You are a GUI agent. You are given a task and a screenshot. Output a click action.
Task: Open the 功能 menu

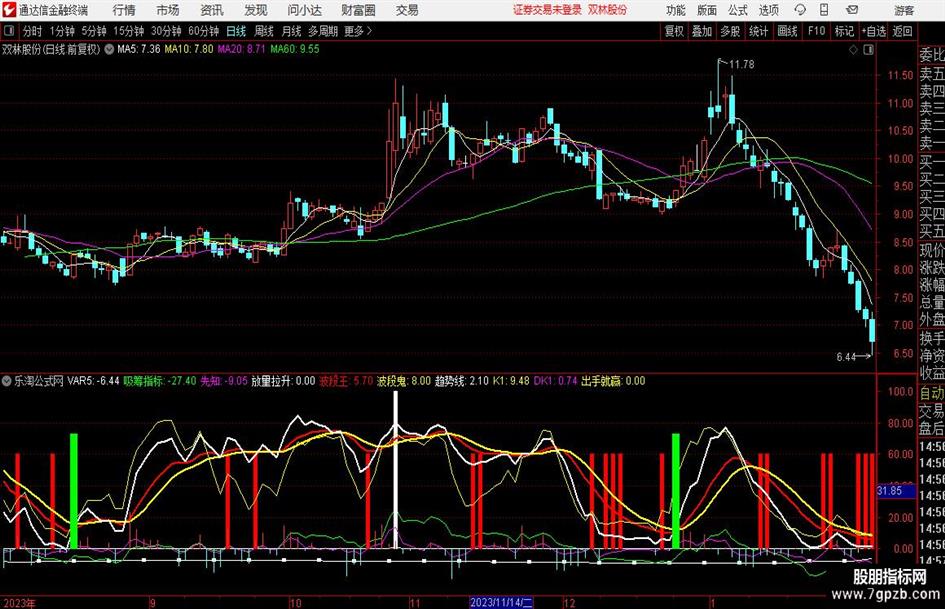tap(676, 10)
